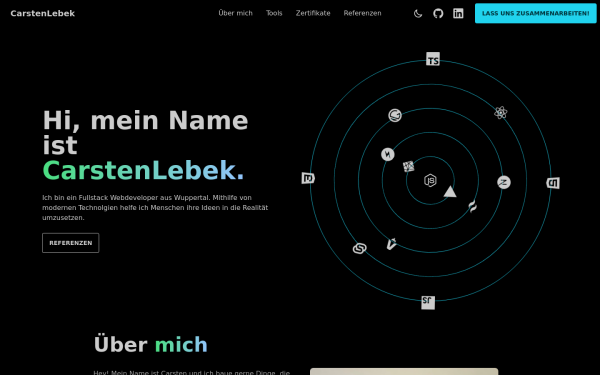This screenshot has width=600, height=375.
Task: Click the Vercel triangle icon
Action: (x=450, y=192)
